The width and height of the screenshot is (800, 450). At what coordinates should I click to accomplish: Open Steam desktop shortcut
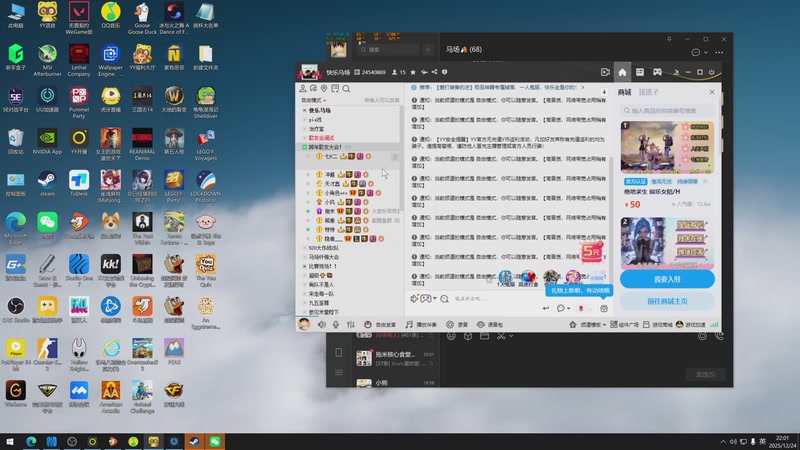47,184
